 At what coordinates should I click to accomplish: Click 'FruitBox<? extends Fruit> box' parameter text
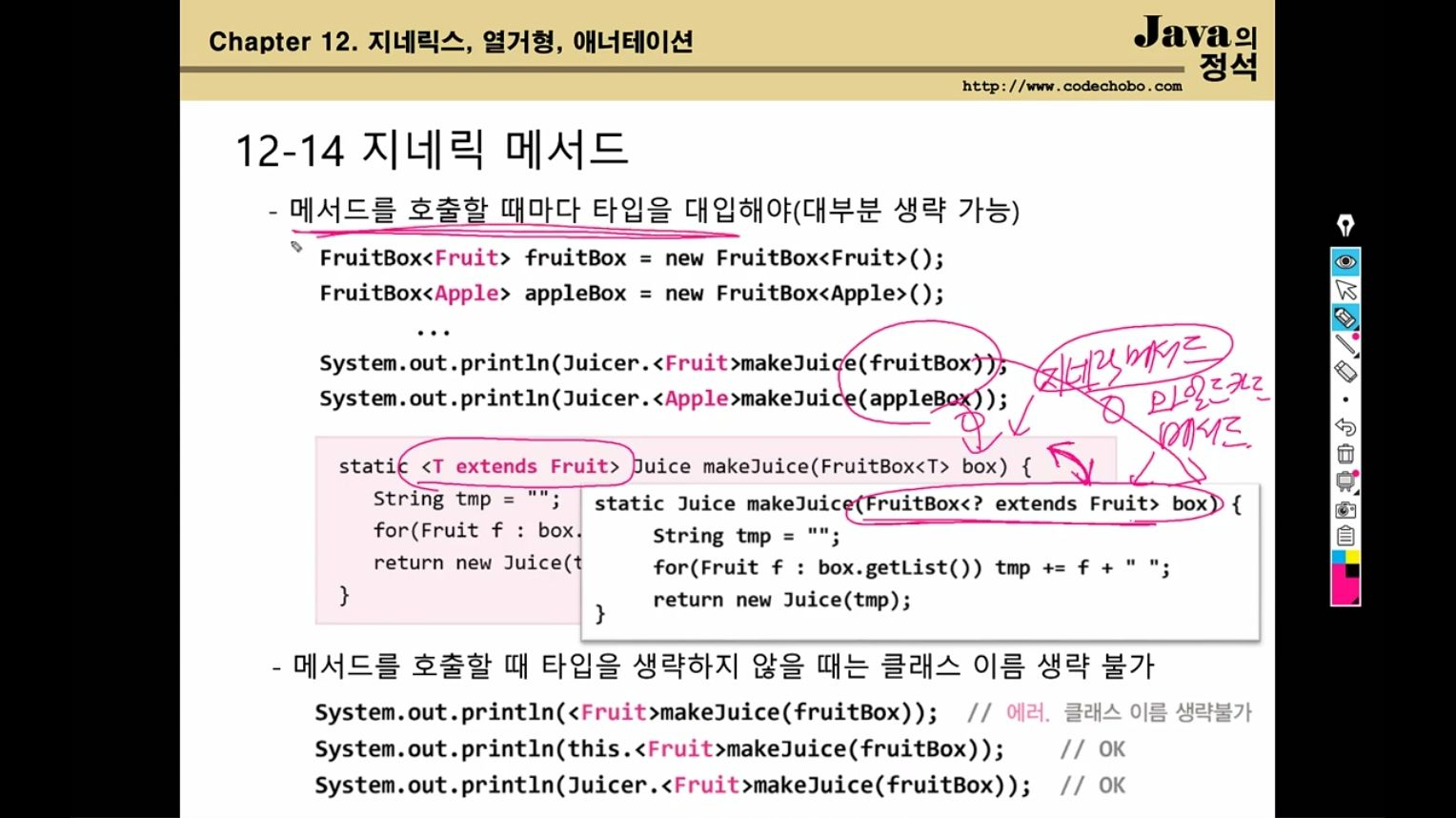pyautogui.click(x=1037, y=503)
